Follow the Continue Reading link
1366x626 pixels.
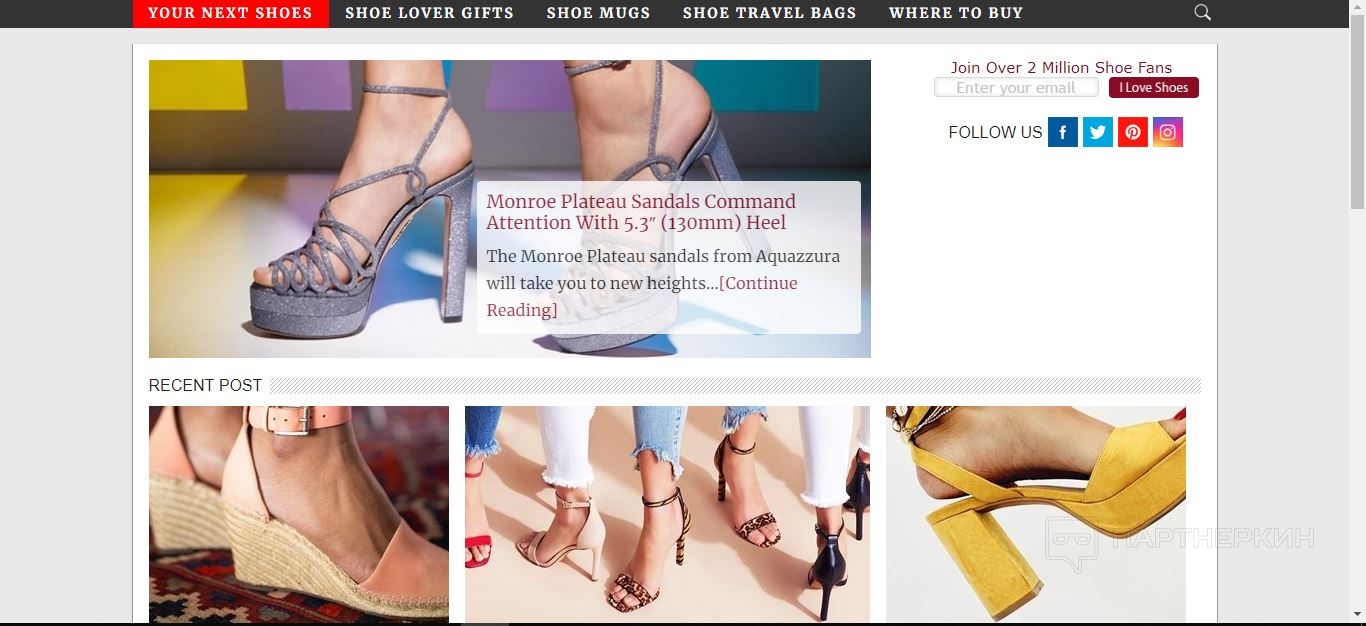coord(642,296)
